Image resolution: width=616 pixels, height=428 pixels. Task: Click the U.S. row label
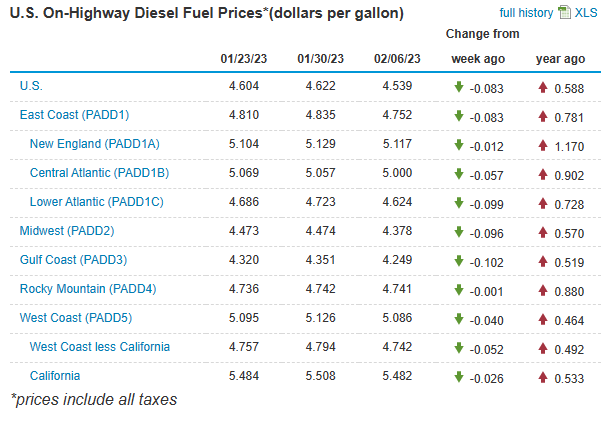[x=31, y=86]
